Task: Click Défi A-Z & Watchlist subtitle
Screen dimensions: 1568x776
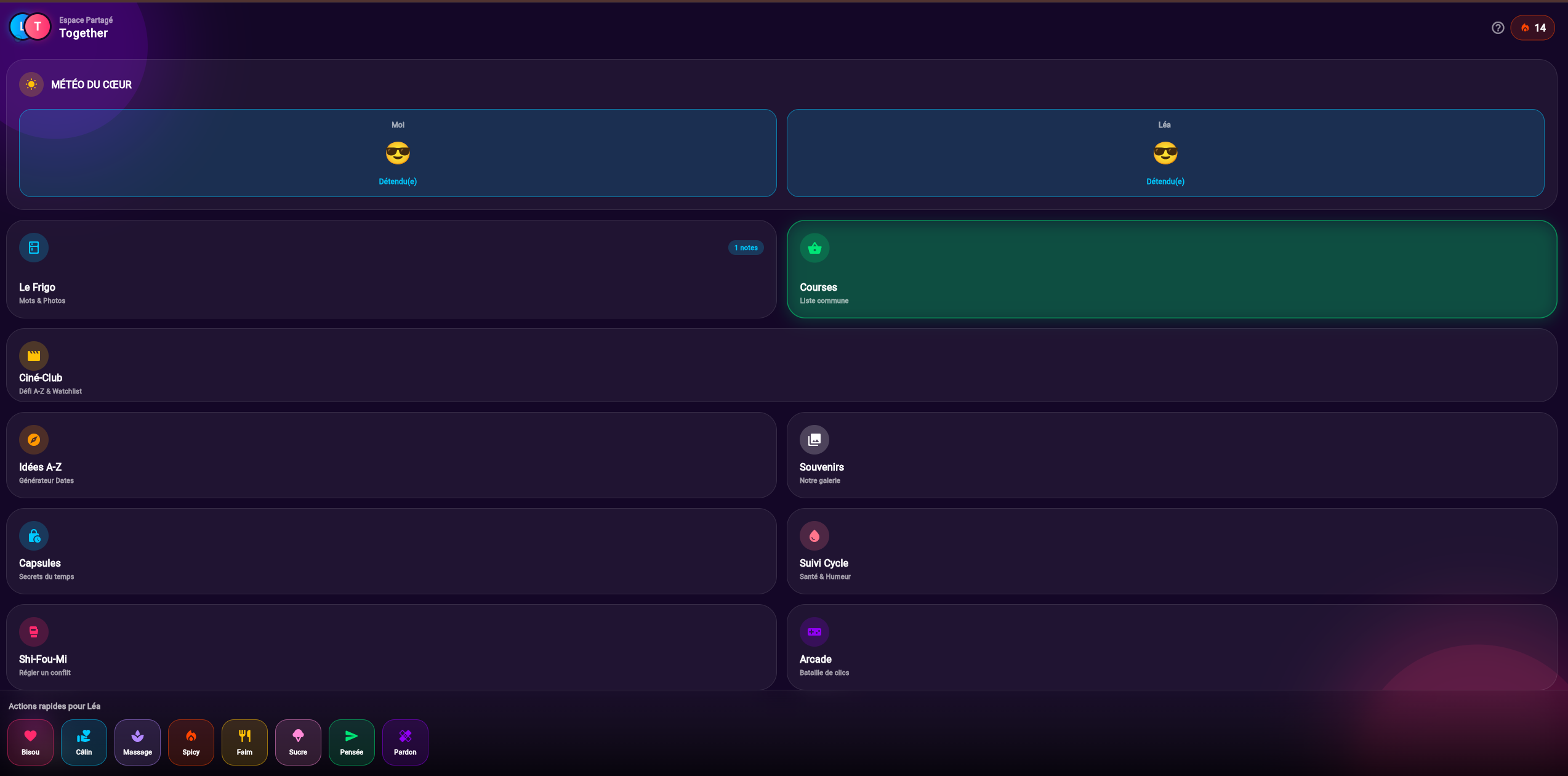Action: tap(50, 391)
